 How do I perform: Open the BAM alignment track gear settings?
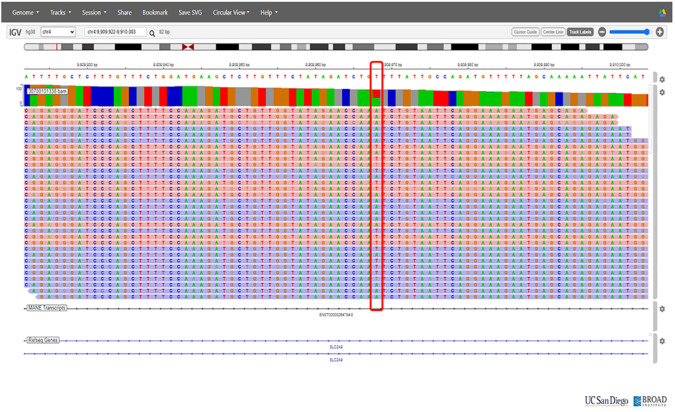pos(662,93)
